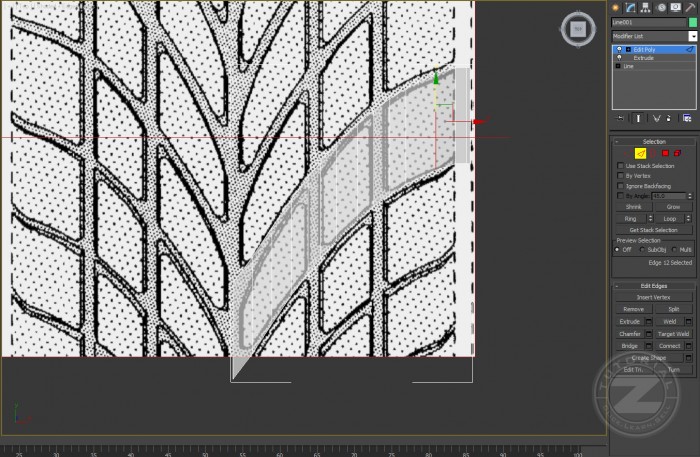Enable By Angle checkbox
Image resolution: width=700 pixels, height=457 pixels.
(x=620, y=196)
